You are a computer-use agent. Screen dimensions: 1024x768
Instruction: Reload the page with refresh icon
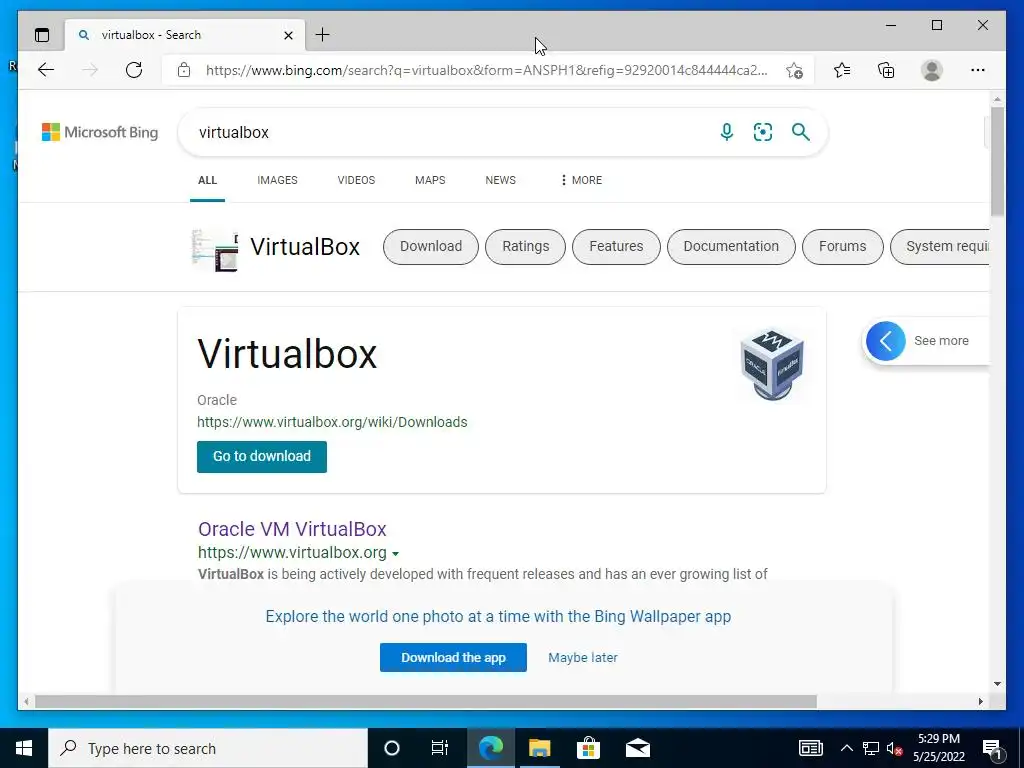(x=134, y=70)
